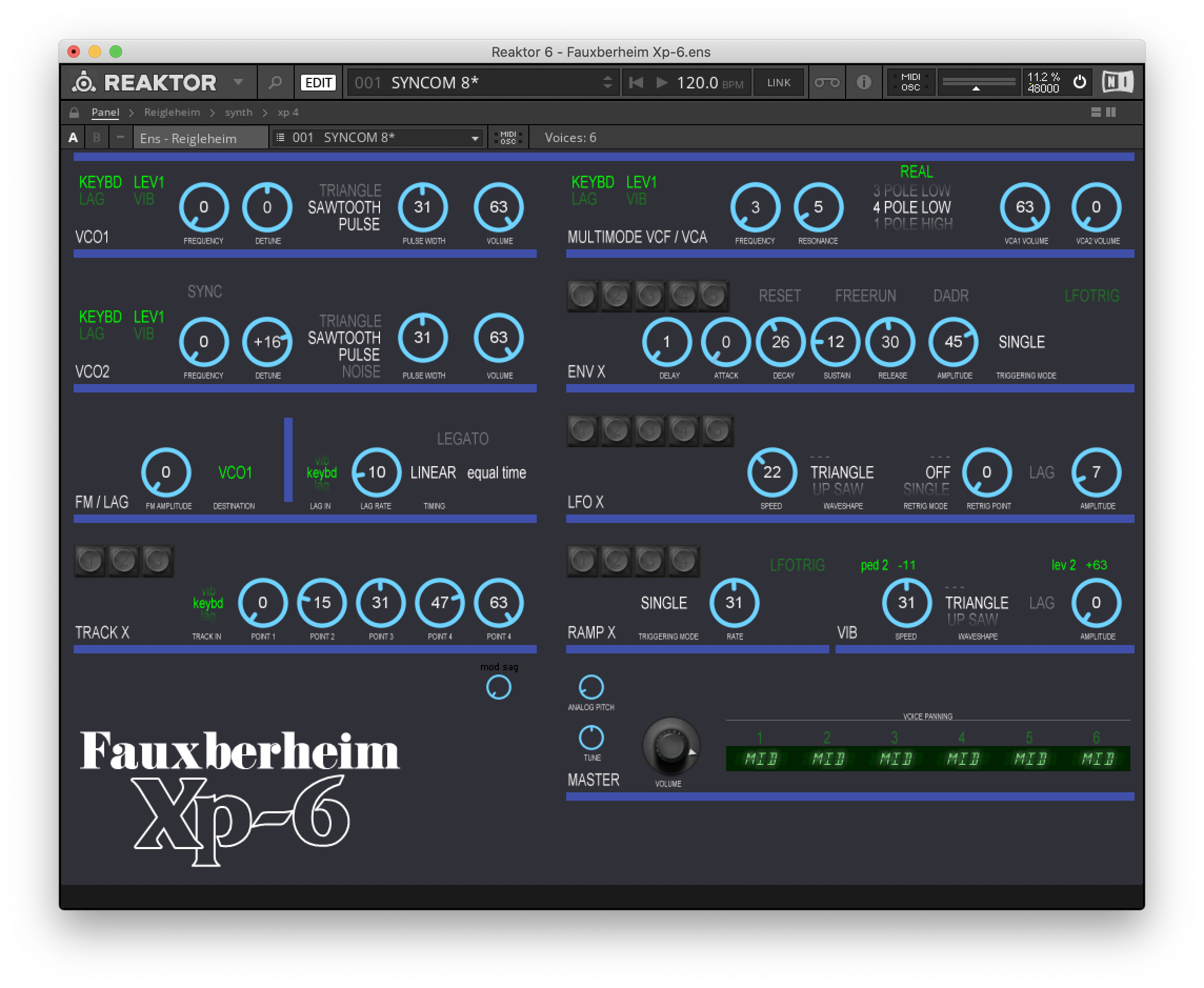The width and height of the screenshot is (1204, 988).
Task: Toggle REAL filter option
Action: point(917,172)
